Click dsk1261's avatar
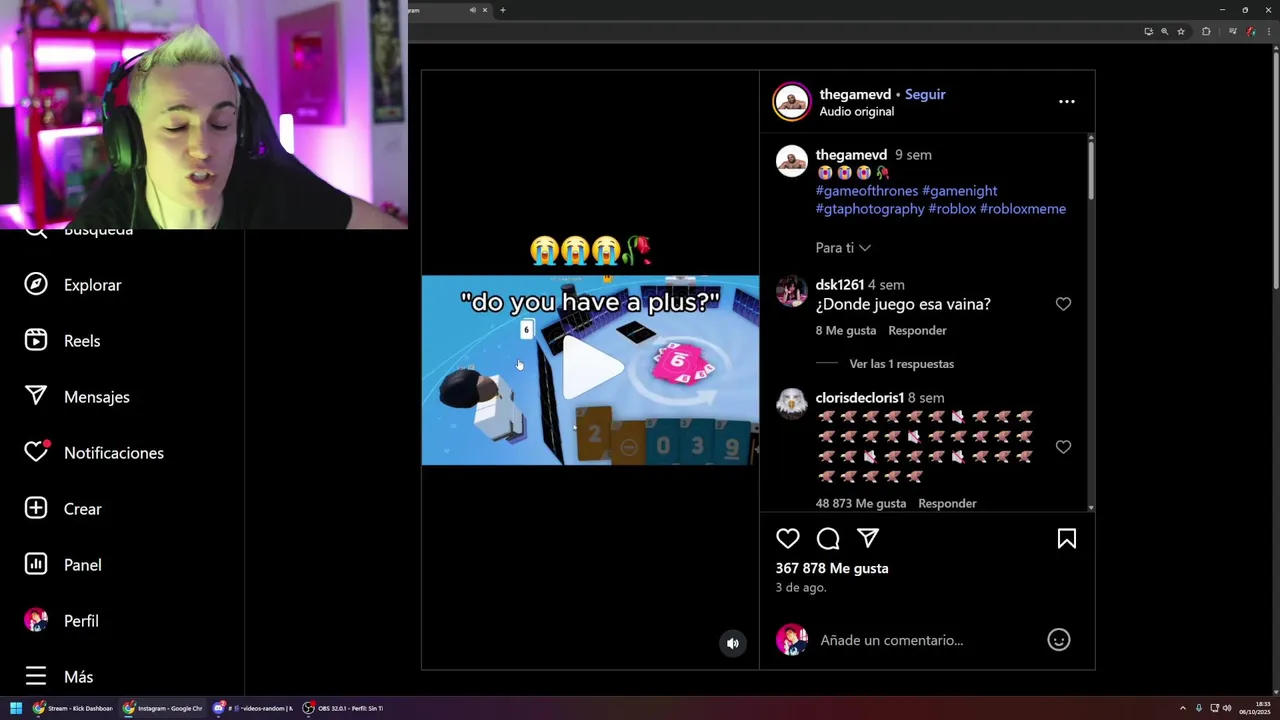Screen dimensions: 1280x720 click(792, 291)
